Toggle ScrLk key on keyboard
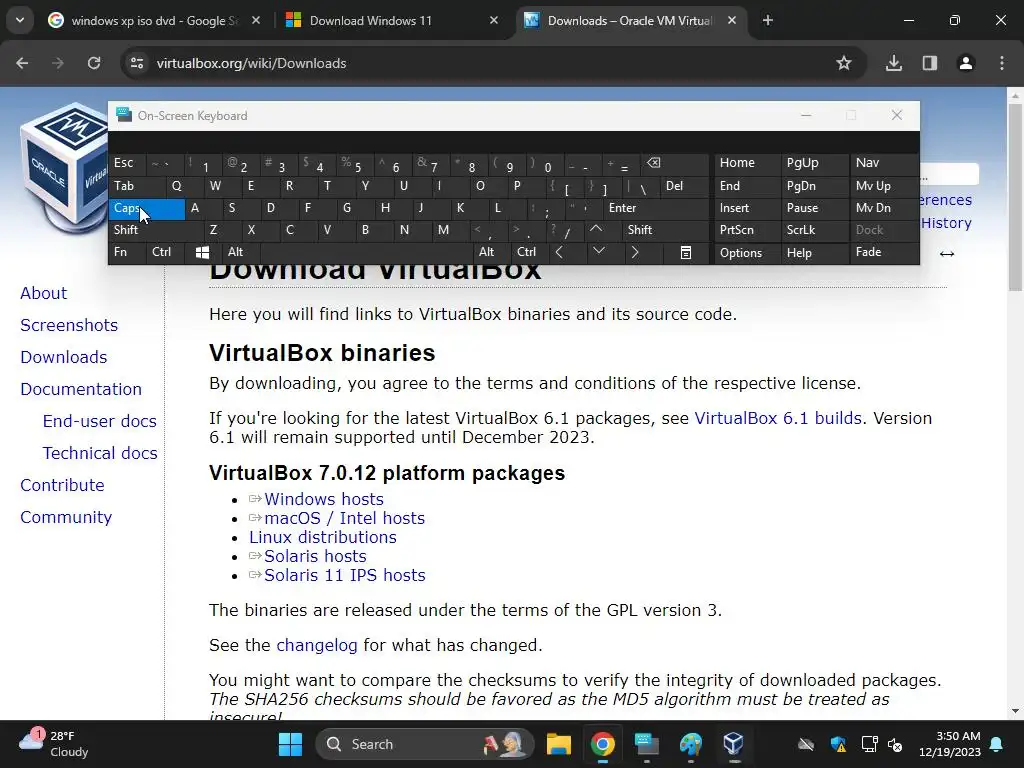The width and height of the screenshot is (1024, 768). coord(814,230)
